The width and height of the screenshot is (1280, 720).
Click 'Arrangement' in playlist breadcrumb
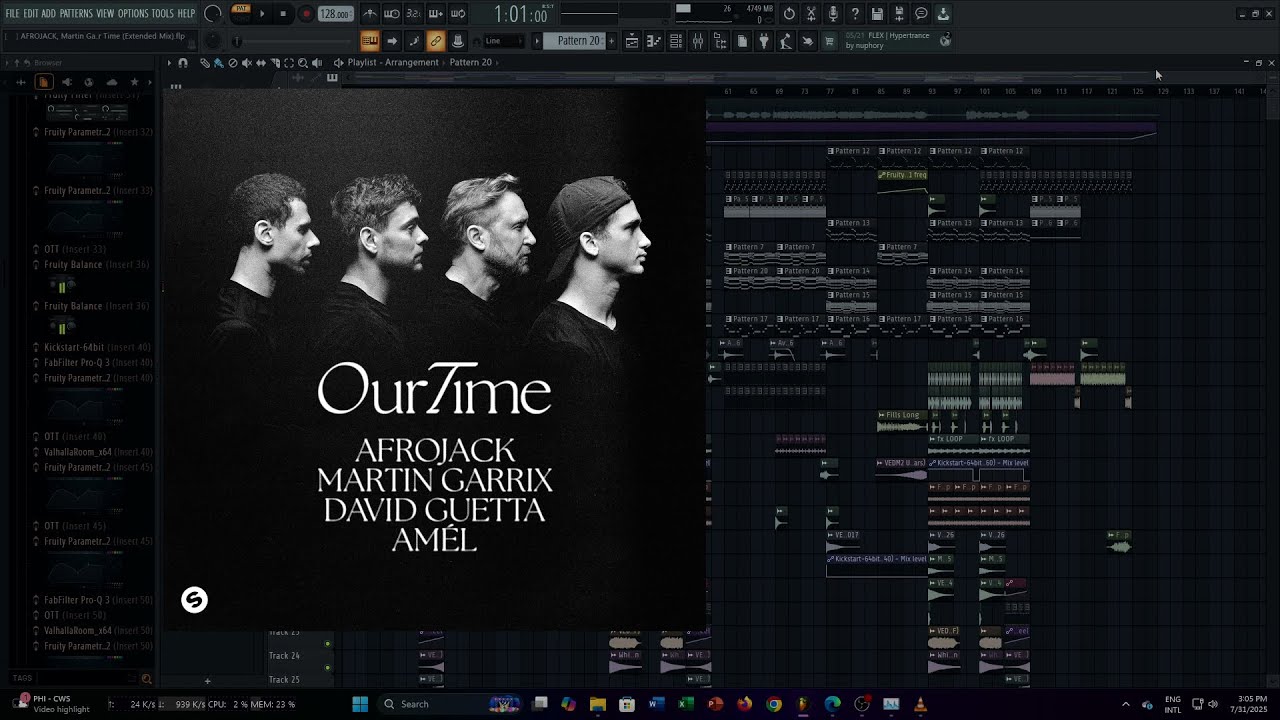click(413, 62)
